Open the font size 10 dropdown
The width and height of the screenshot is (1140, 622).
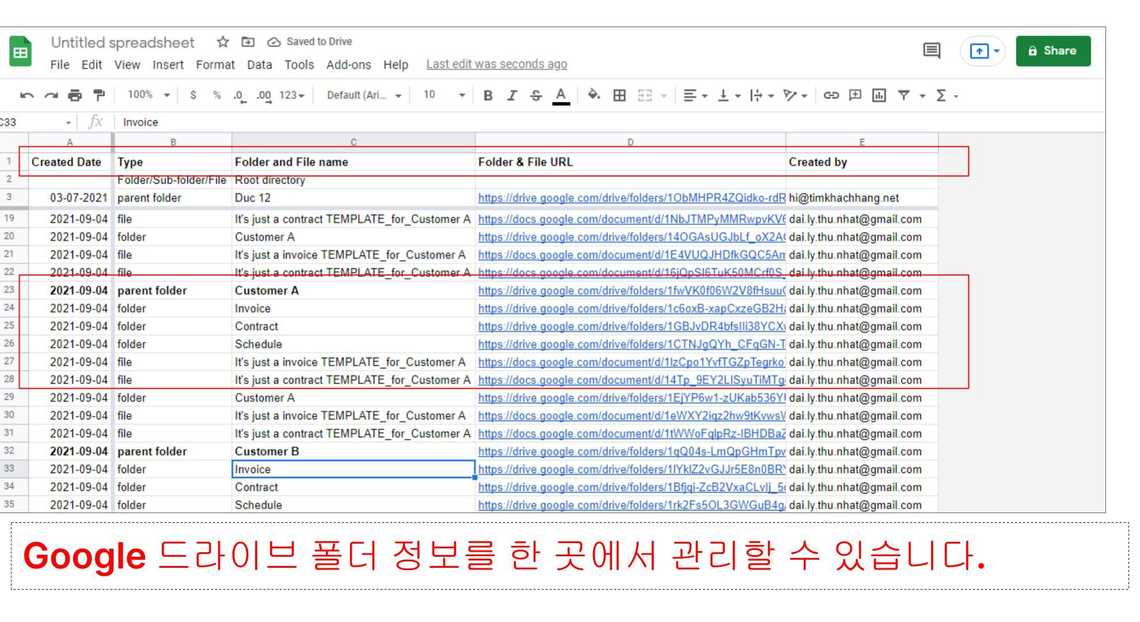[x=444, y=95]
